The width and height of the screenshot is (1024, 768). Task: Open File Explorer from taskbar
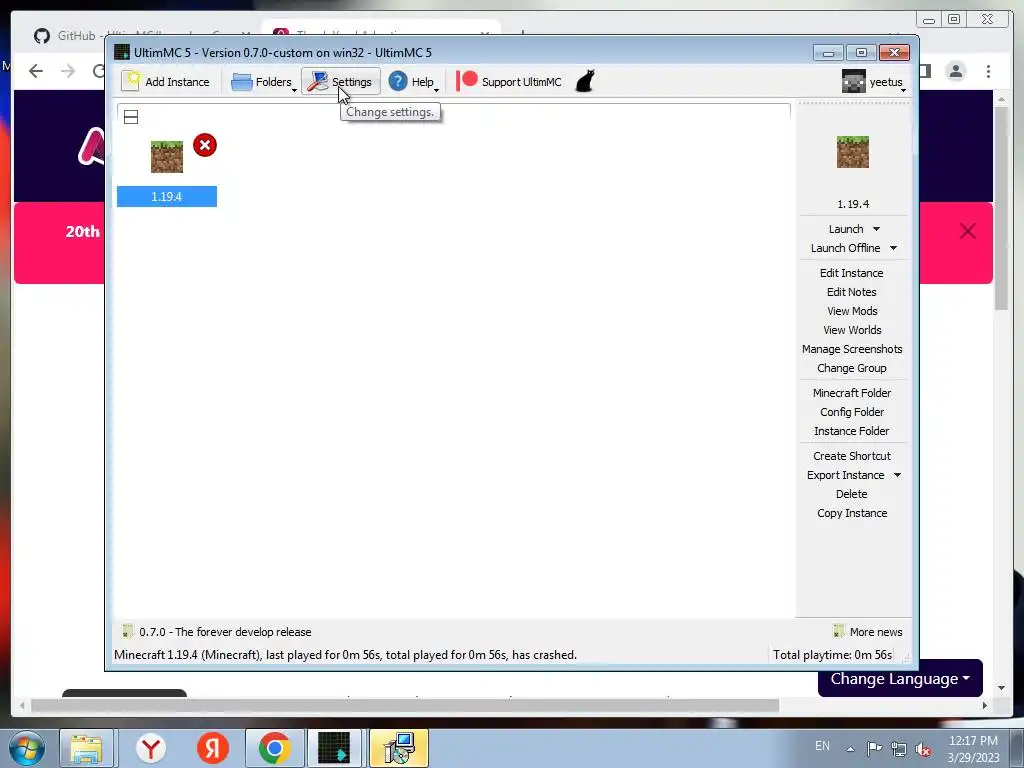tap(86, 748)
